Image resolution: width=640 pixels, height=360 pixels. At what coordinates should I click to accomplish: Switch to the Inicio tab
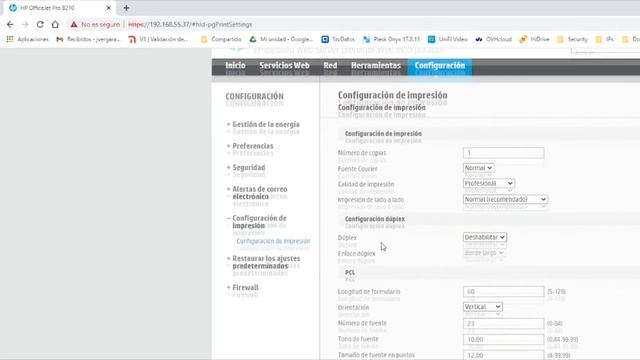[x=236, y=66]
